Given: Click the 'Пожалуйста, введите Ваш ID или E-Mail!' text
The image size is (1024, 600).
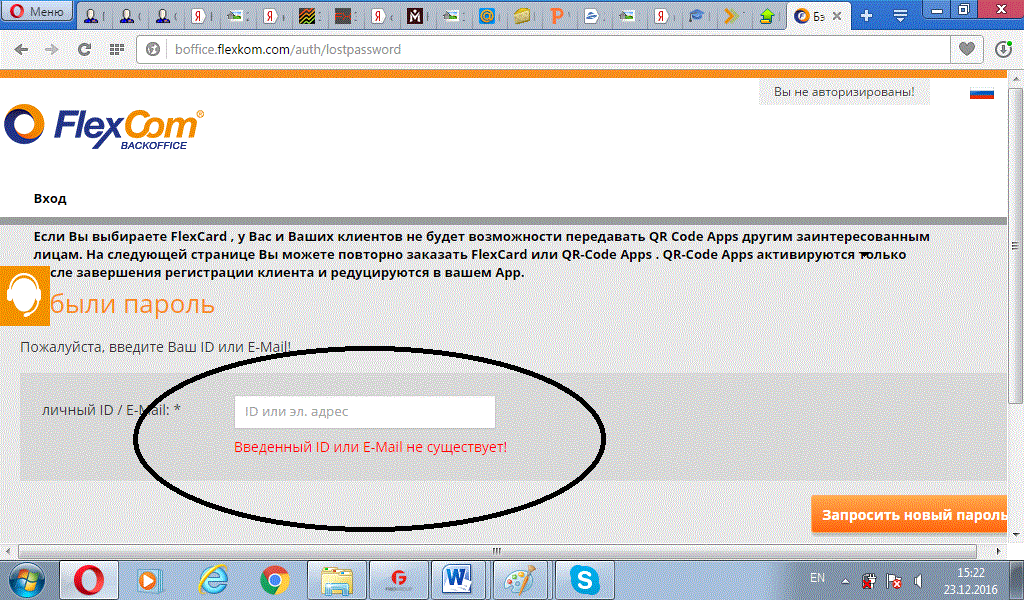Looking at the screenshot, I should tap(155, 347).
